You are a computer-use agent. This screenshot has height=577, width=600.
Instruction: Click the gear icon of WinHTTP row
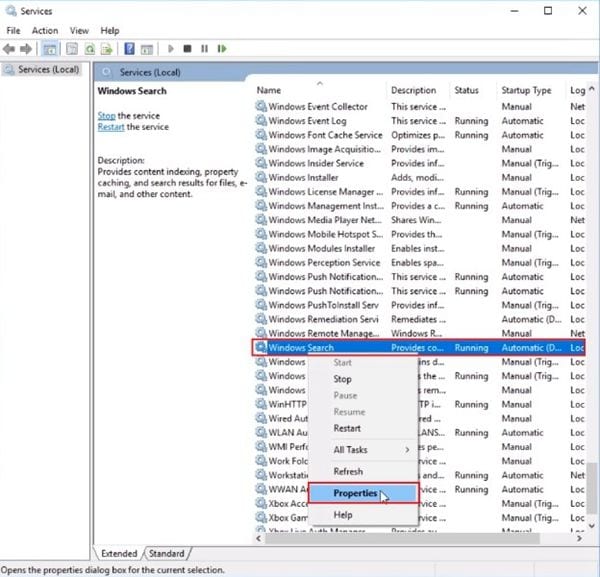click(x=261, y=404)
